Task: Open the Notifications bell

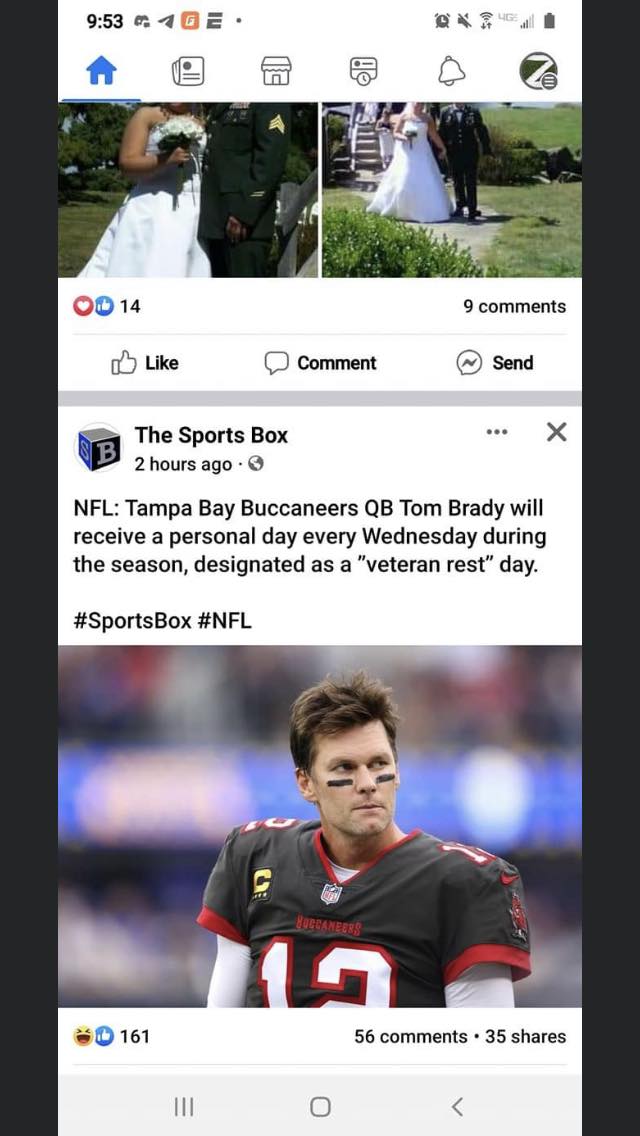Action: [452, 72]
